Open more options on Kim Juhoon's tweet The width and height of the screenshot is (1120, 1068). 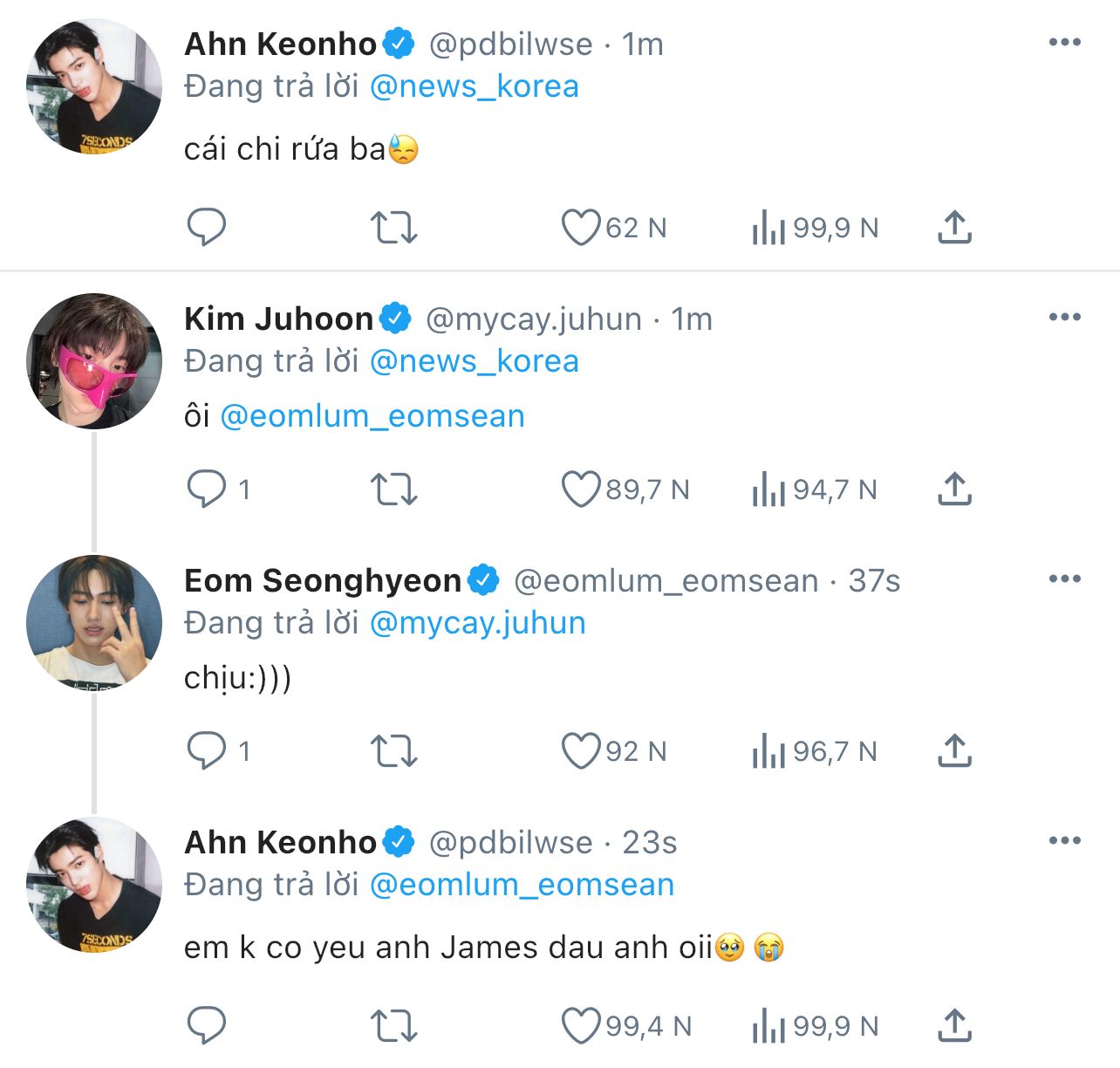click(x=1064, y=317)
